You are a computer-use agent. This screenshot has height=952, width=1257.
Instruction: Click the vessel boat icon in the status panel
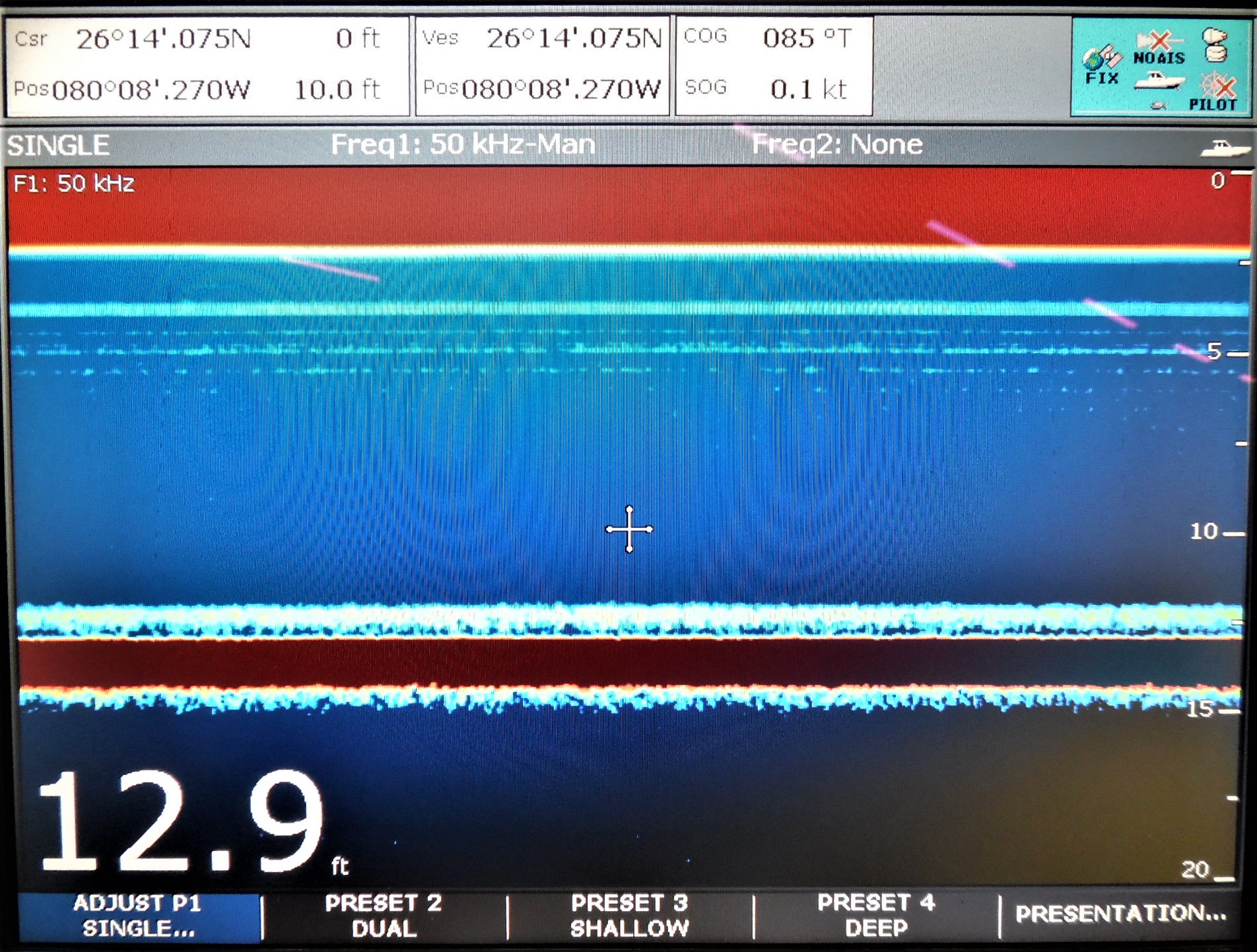coord(1160,81)
